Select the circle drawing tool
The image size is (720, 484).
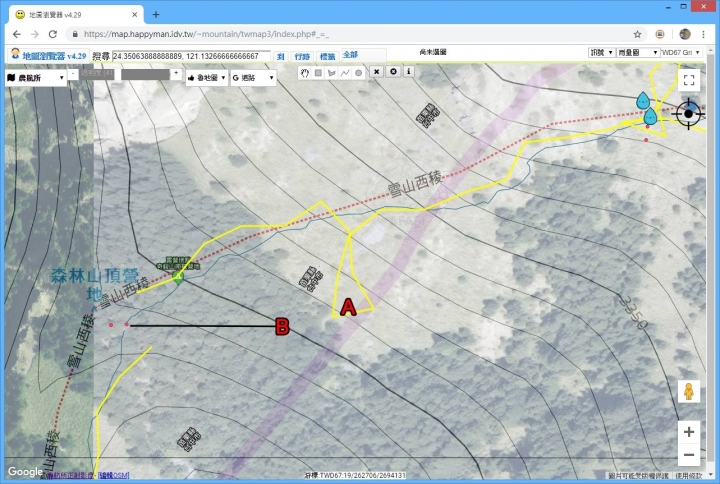point(359,73)
